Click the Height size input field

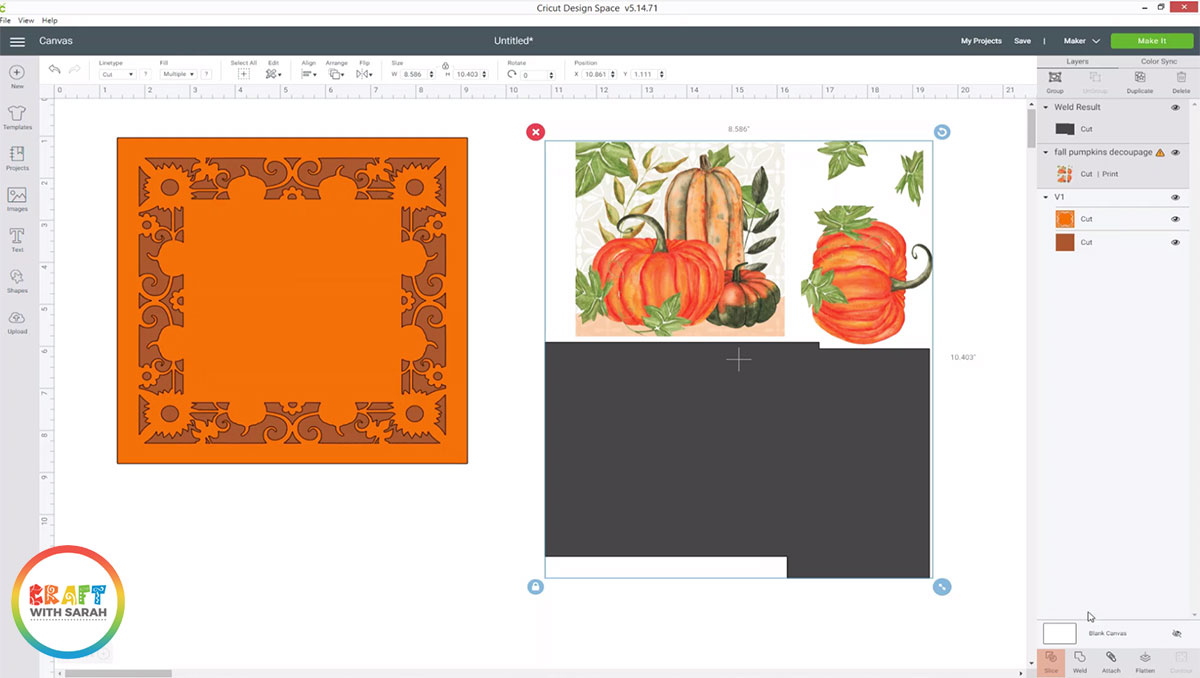[x=472, y=75]
